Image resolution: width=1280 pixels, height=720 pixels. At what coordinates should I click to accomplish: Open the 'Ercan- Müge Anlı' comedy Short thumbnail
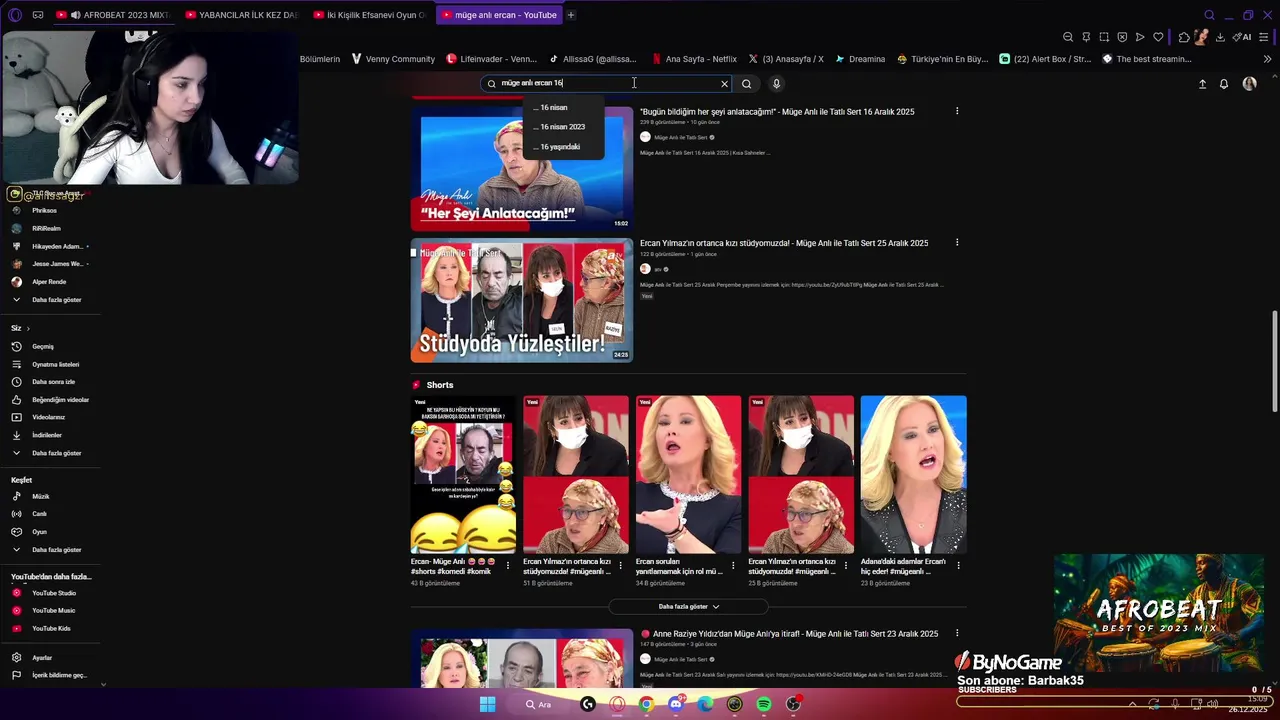[x=463, y=474]
